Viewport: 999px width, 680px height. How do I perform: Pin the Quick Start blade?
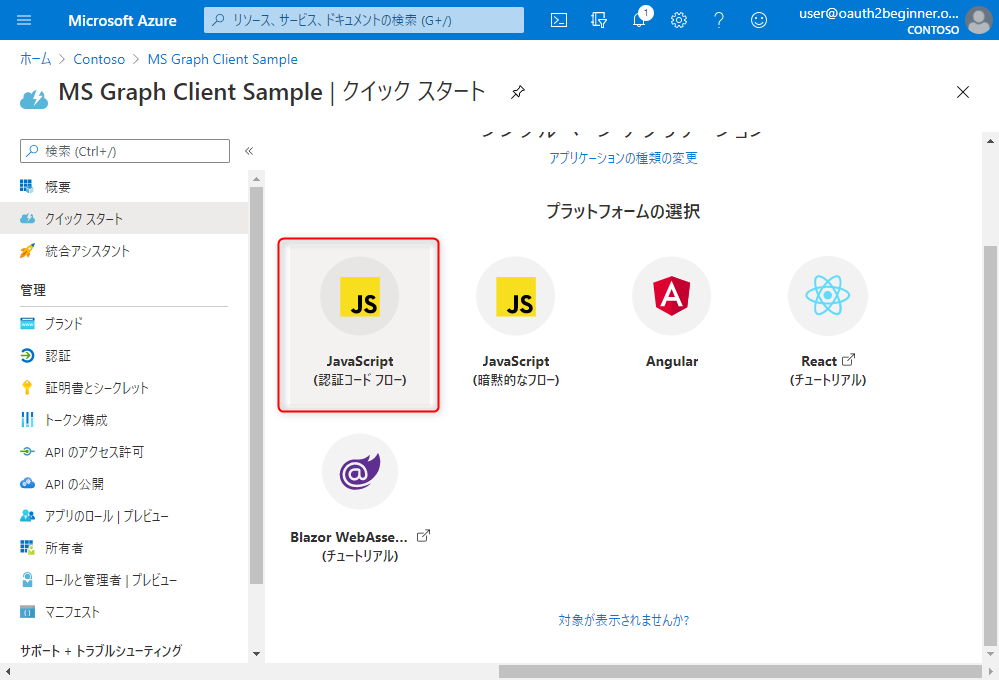(x=517, y=92)
